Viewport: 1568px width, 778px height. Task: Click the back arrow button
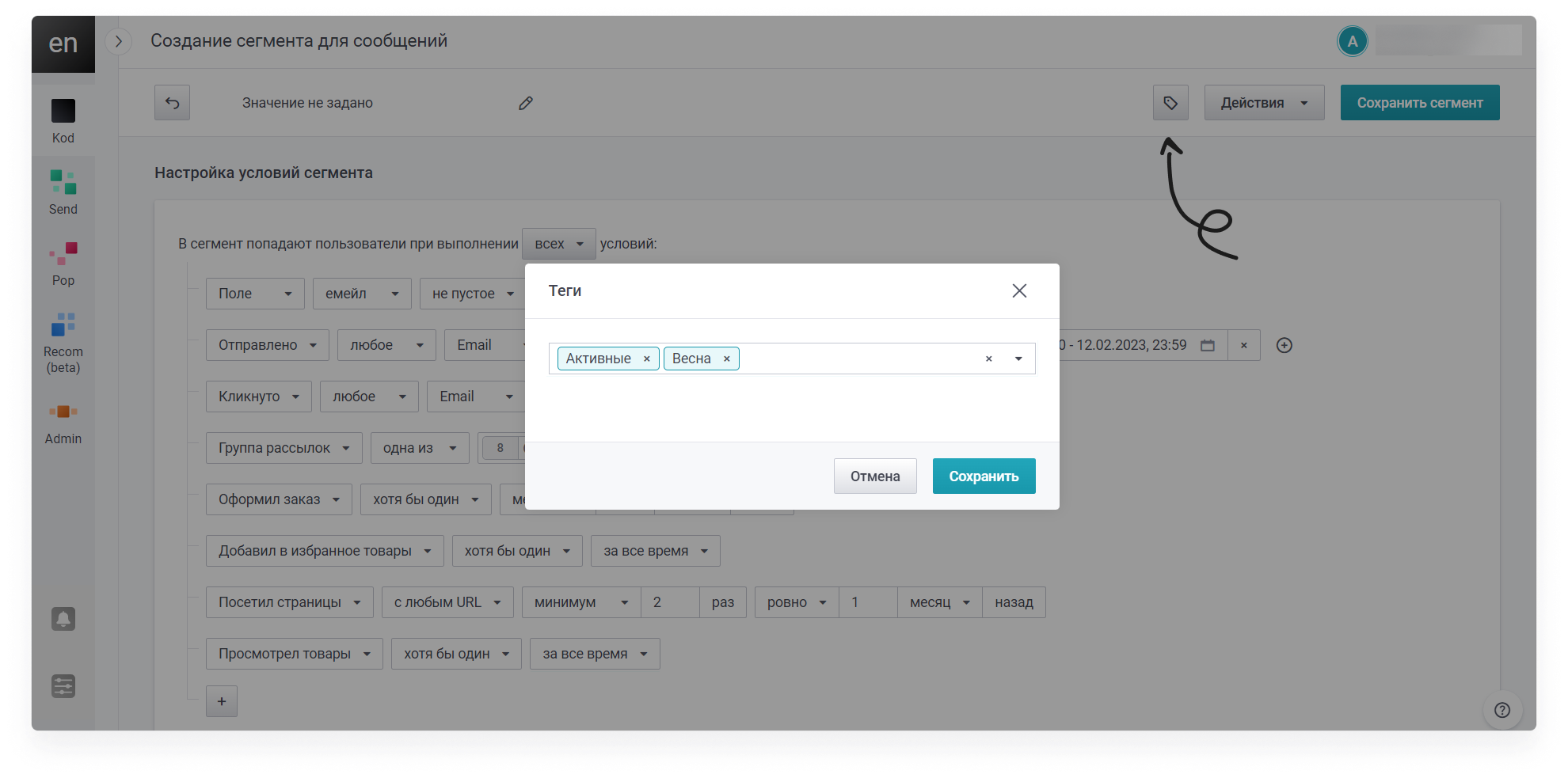coord(172,103)
